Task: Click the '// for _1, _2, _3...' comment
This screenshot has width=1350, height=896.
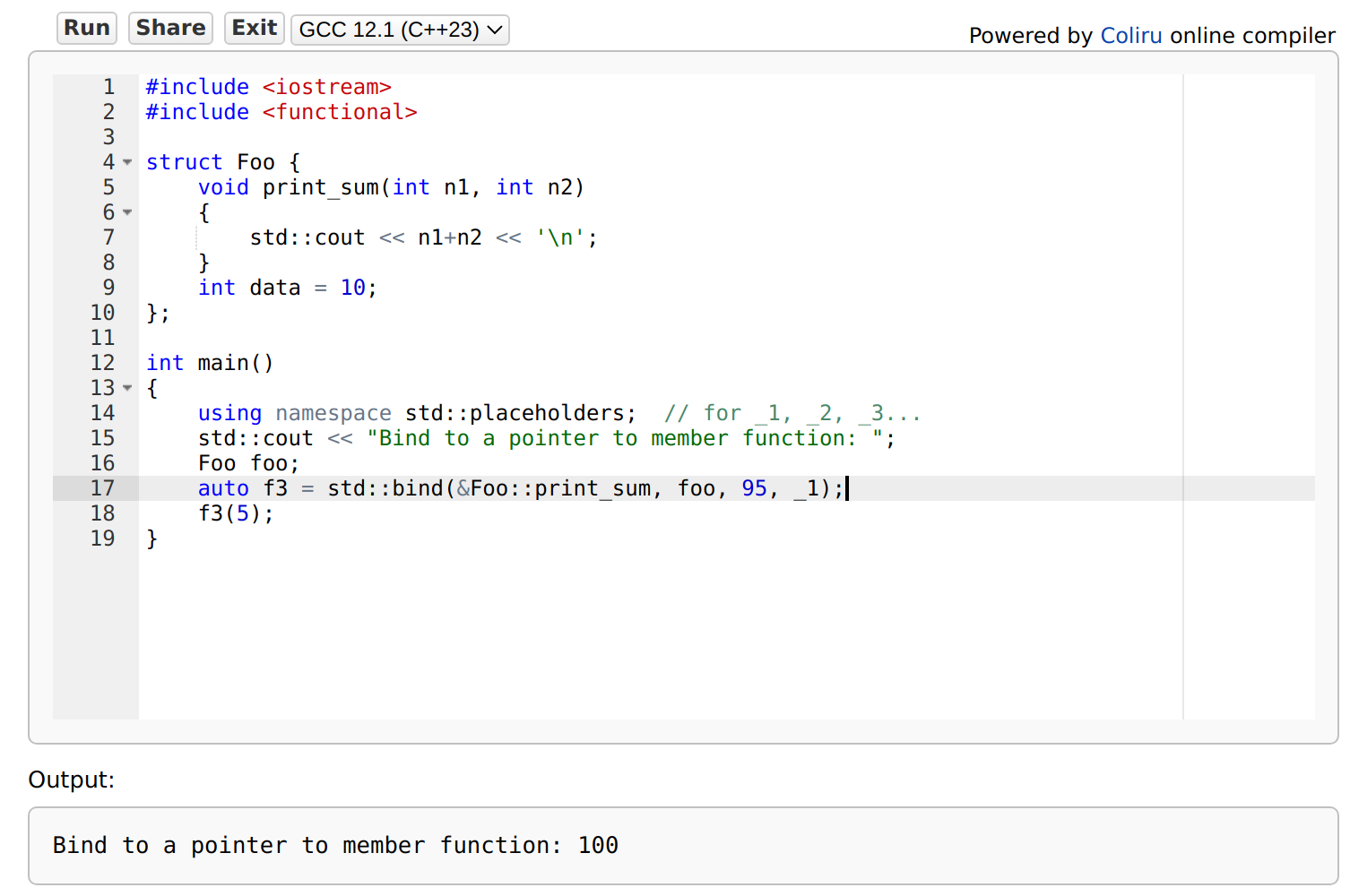Action: (x=792, y=413)
